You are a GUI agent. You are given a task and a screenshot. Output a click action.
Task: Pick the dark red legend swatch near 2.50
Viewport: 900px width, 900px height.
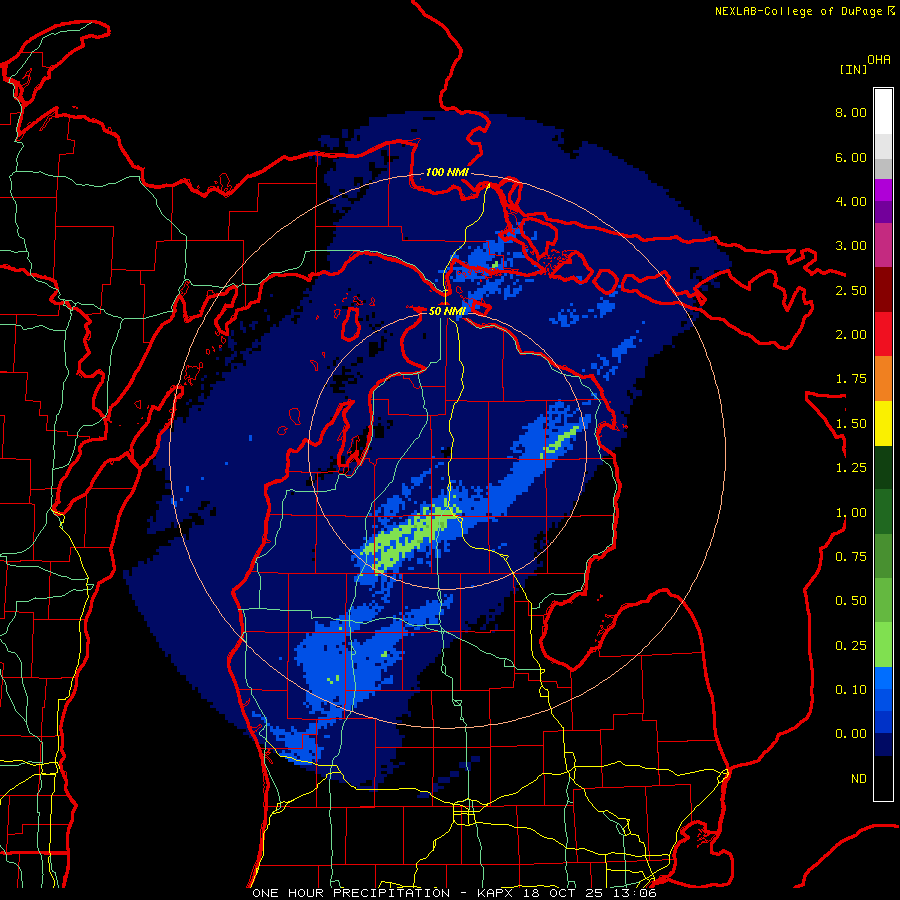pyautogui.click(x=883, y=290)
